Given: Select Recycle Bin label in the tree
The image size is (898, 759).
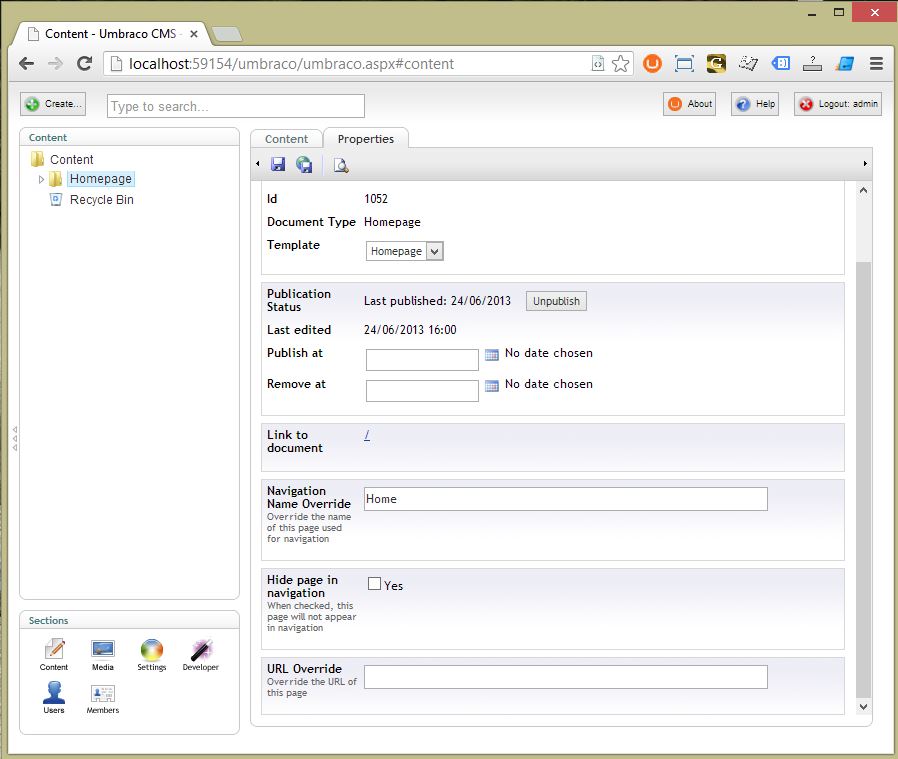Looking at the screenshot, I should 102,199.
